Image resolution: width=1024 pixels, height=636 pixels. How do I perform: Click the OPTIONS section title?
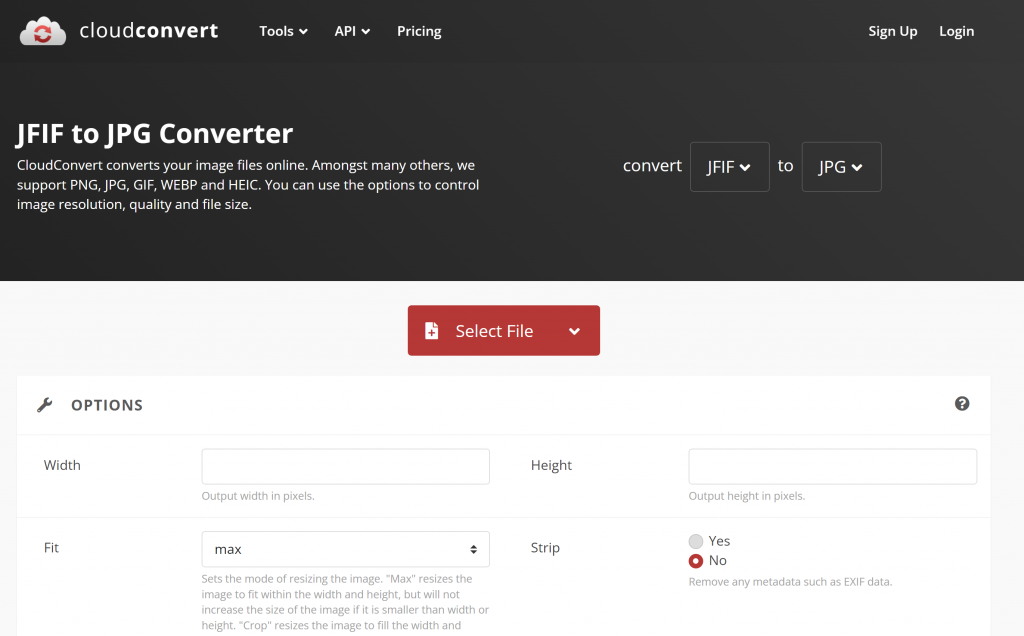[x=107, y=405]
